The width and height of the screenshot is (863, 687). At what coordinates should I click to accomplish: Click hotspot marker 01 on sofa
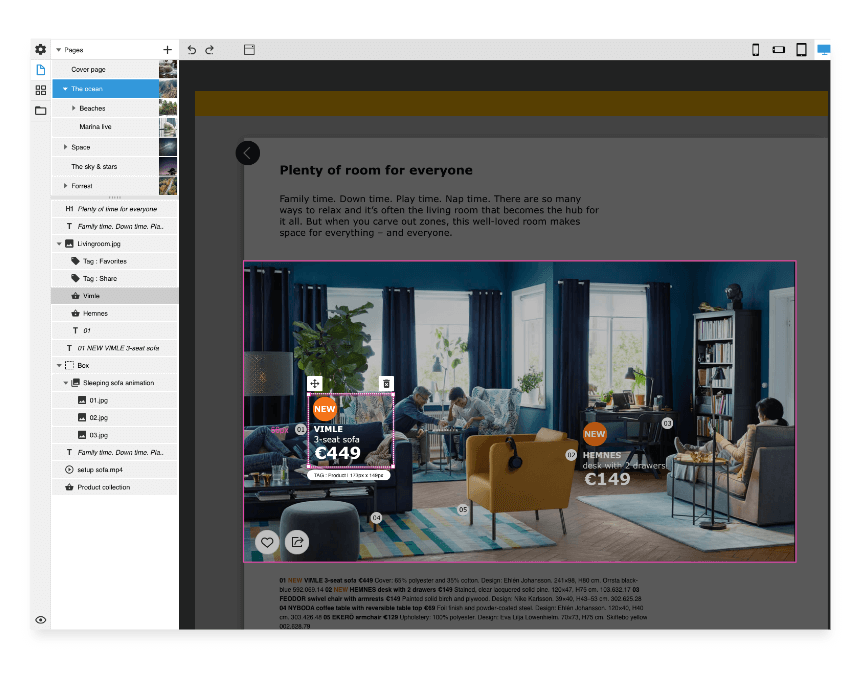click(301, 429)
